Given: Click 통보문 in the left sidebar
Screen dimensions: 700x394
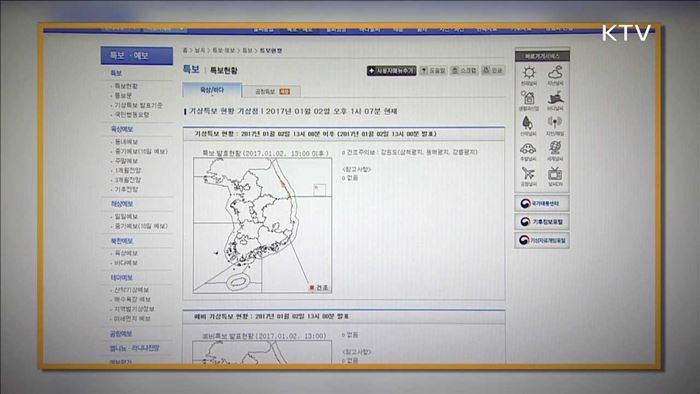Looking at the screenshot, I should tap(123, 95).
